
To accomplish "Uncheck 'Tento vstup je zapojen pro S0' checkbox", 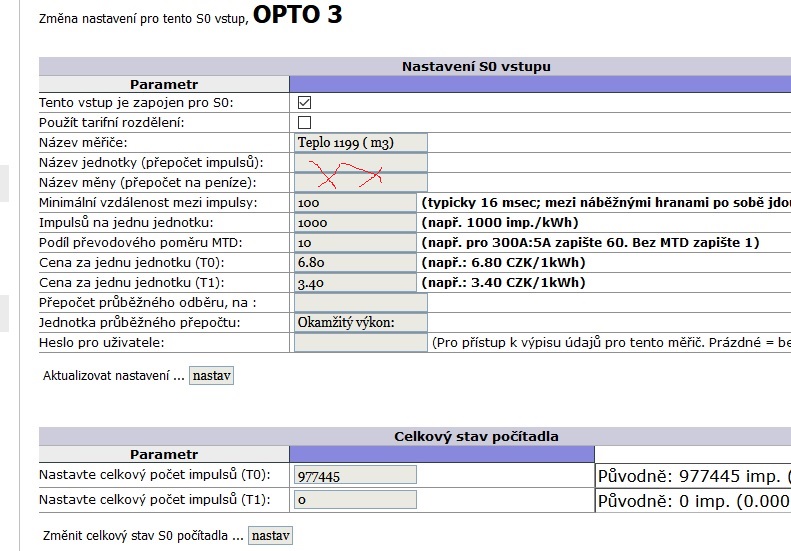I will [x=305, y=102].
